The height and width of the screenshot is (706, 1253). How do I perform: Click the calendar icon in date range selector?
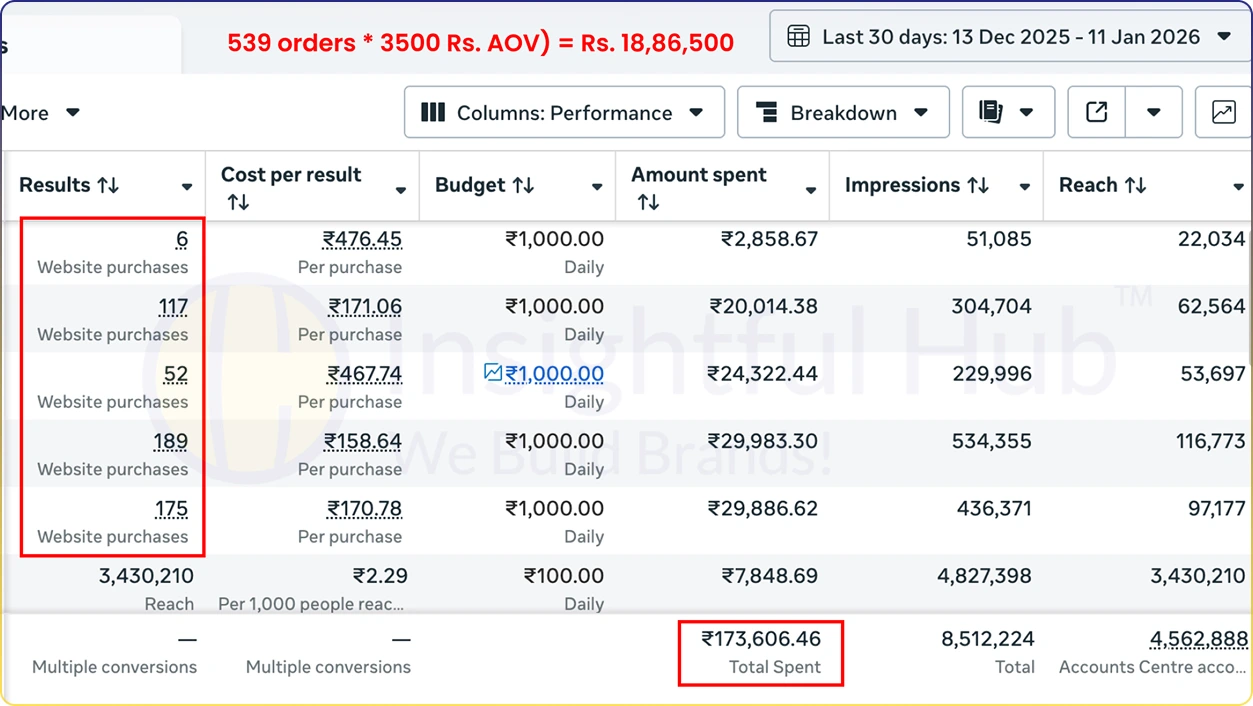coord(798,35)
